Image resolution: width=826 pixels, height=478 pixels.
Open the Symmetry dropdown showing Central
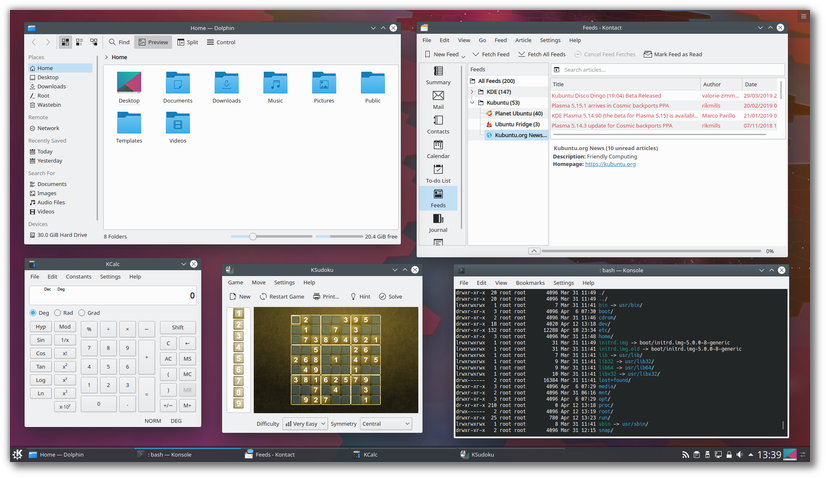[385, 424]
